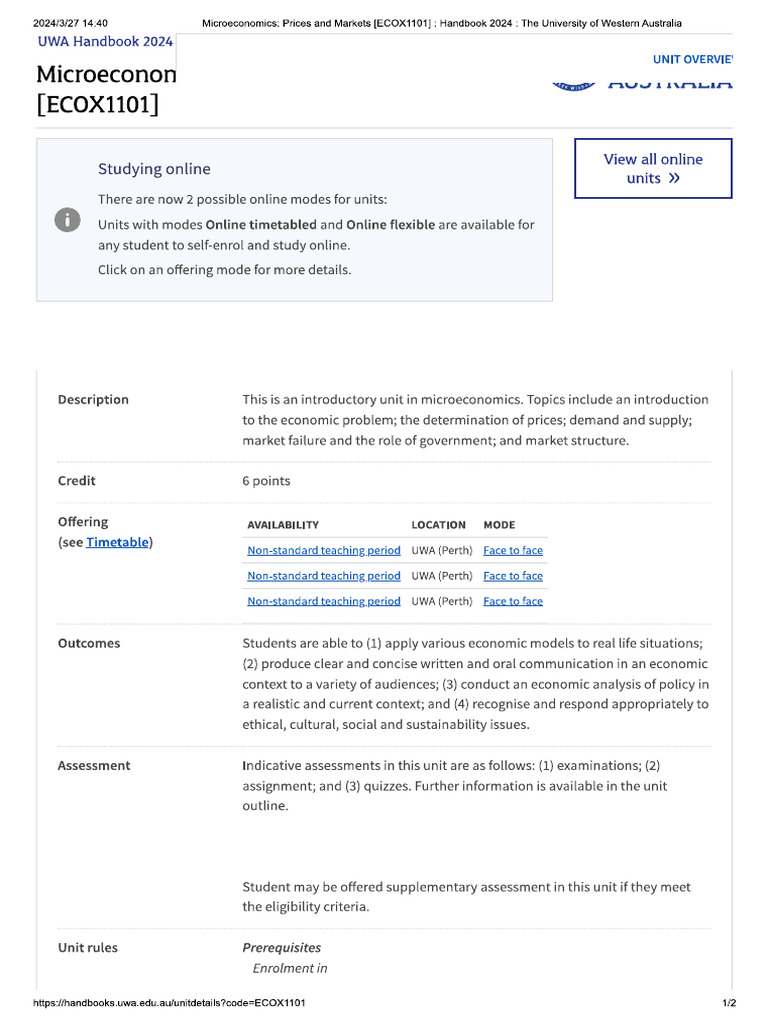Open the second row's Face to face mode link
The width and height of the screenshot is (768, 1024).
[513, 576]
